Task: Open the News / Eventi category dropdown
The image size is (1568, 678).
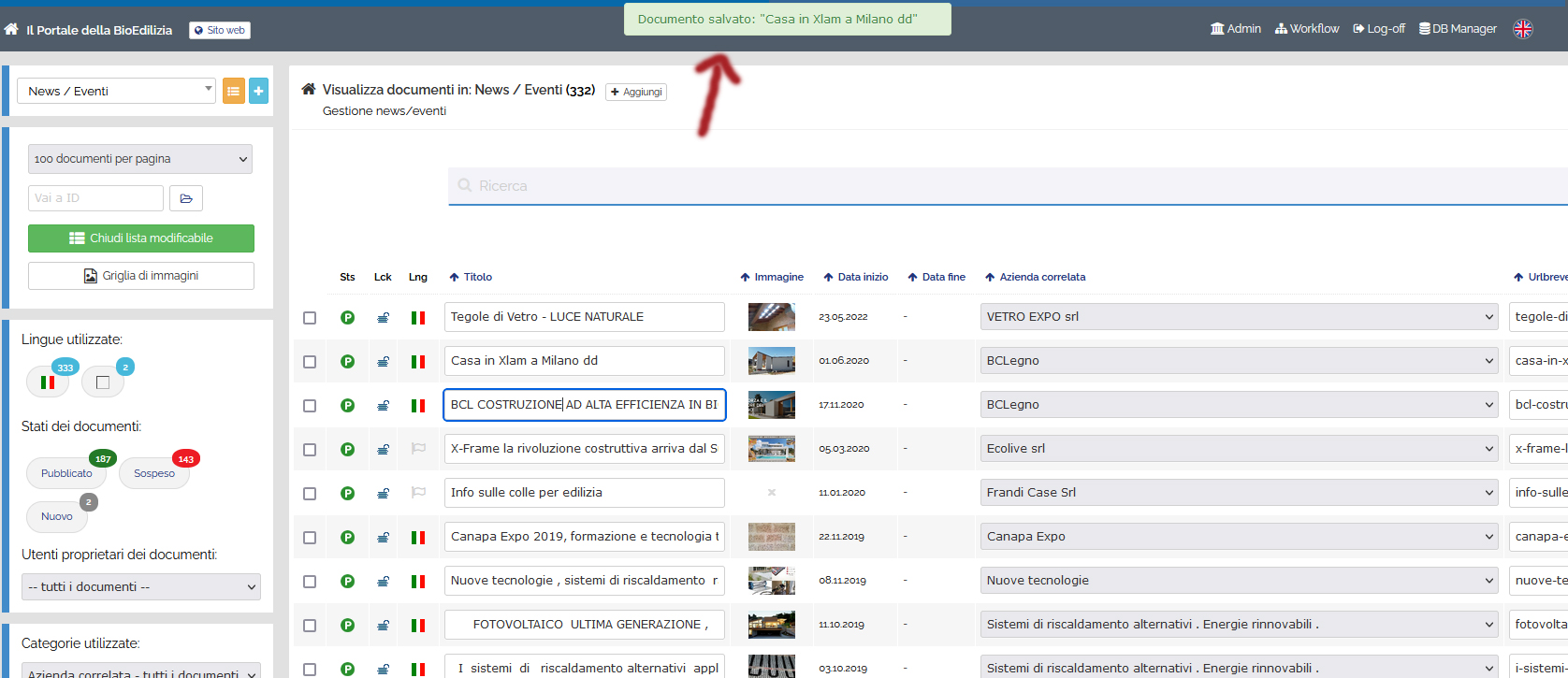Action: 117,91
